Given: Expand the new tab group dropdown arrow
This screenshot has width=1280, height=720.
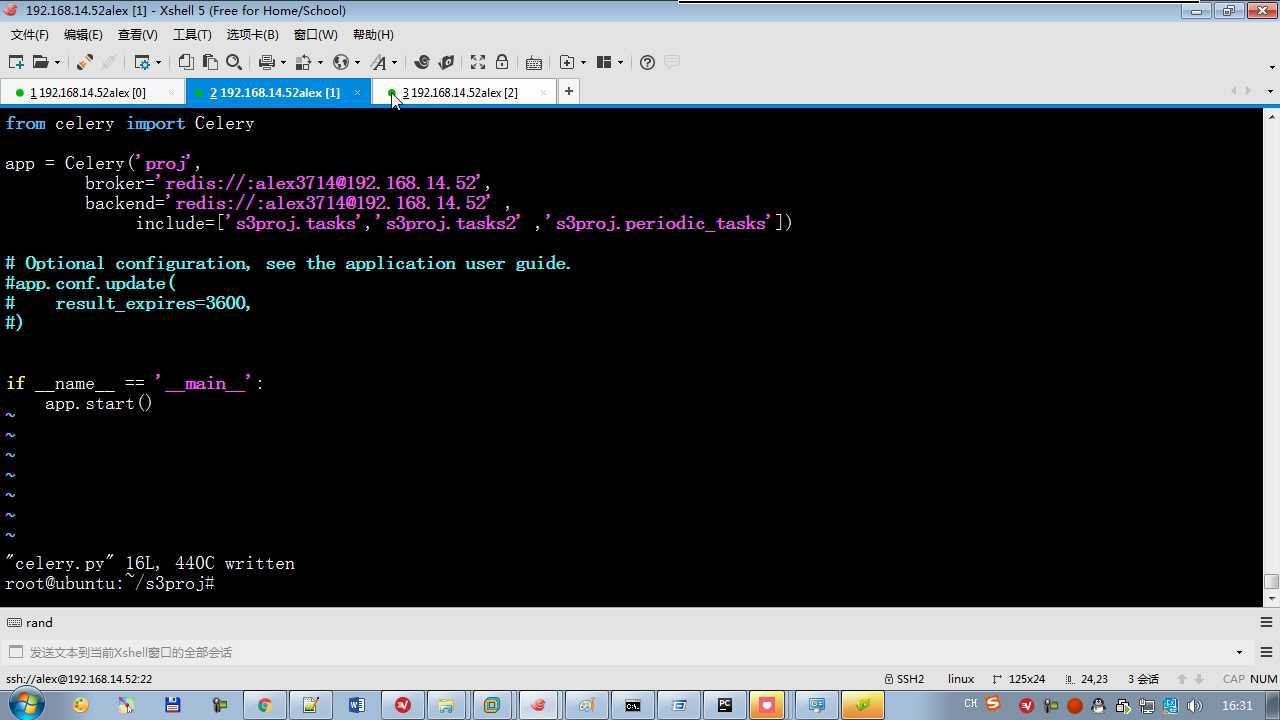Looking at the screenshot, I should pos(583,62).
